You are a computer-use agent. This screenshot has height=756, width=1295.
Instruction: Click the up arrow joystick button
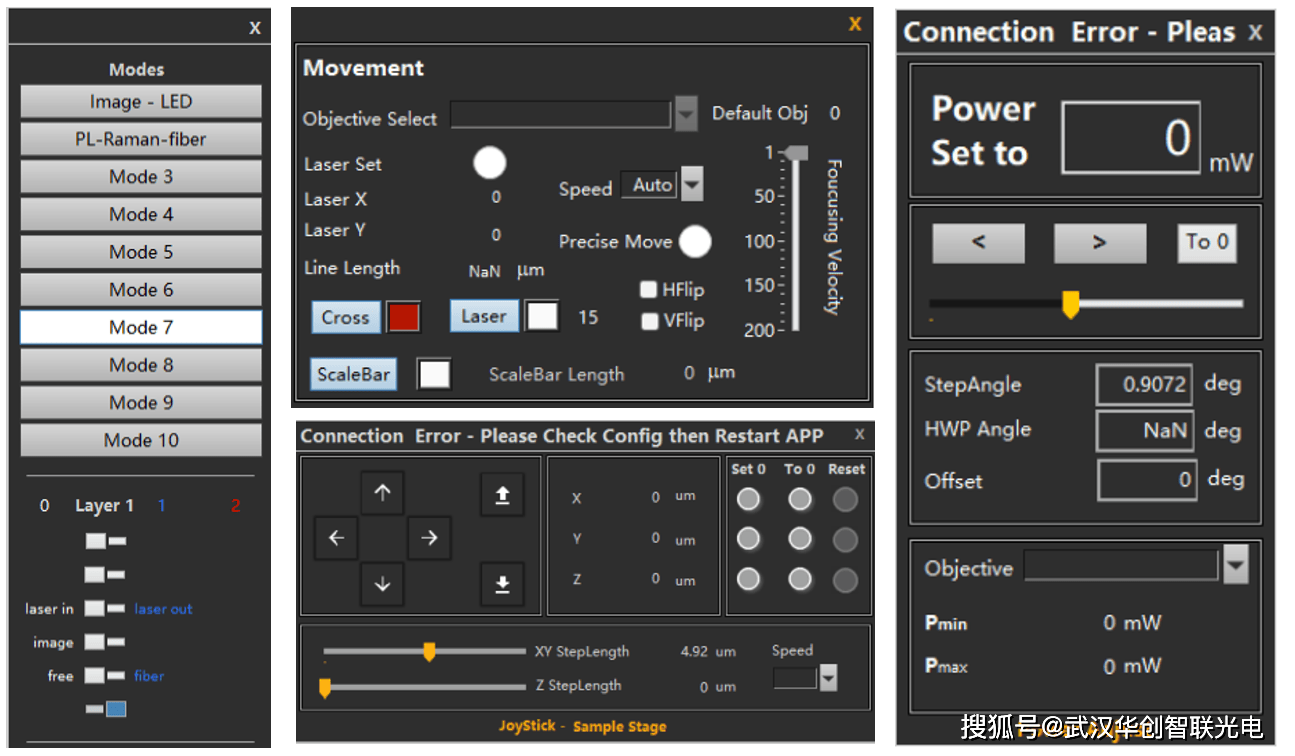pos(382,493)
